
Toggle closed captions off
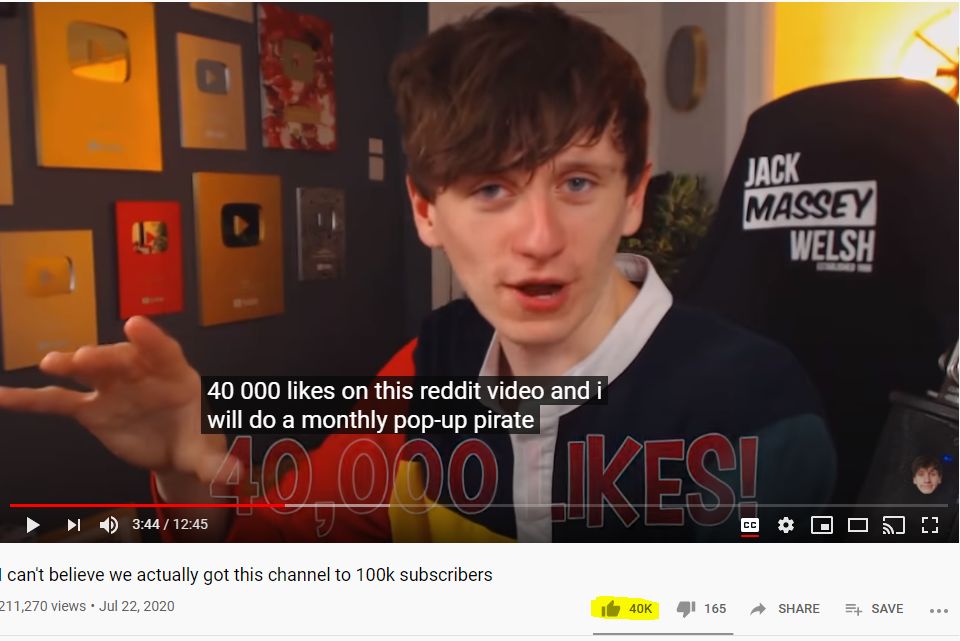click(x=749, y=525)
